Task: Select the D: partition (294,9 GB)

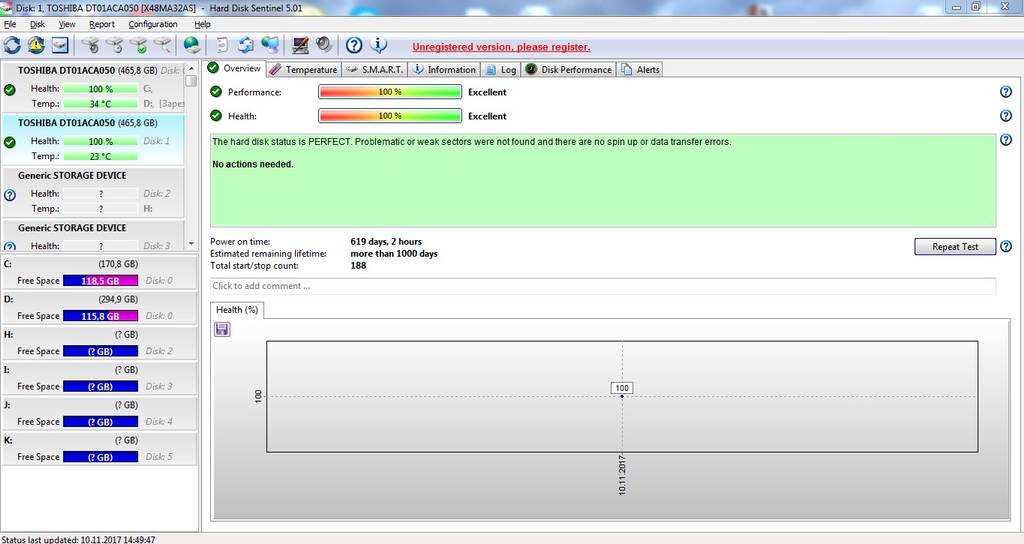Action: click(99, 308)
